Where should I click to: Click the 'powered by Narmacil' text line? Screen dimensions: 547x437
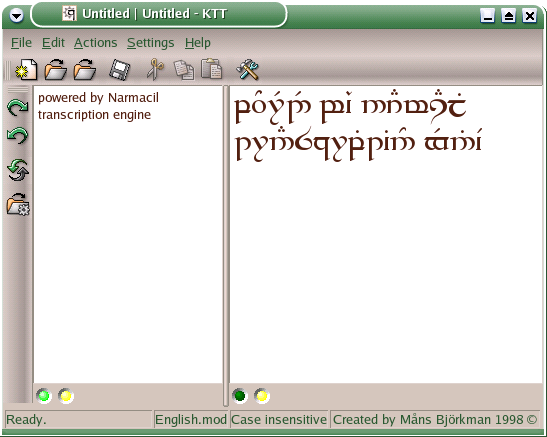[98, 98]
